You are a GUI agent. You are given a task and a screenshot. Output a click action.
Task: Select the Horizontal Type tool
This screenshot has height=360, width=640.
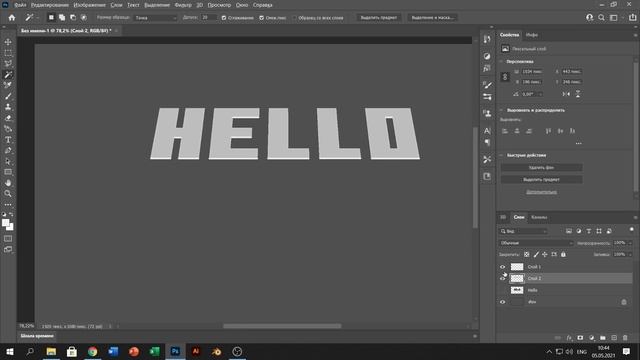tap(8, 140)
